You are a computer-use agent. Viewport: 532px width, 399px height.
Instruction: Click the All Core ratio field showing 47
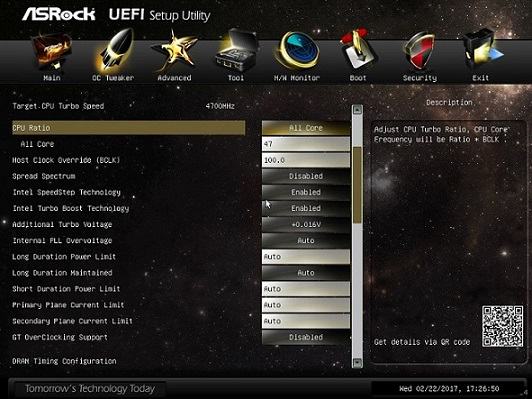[x=306, y=144]
